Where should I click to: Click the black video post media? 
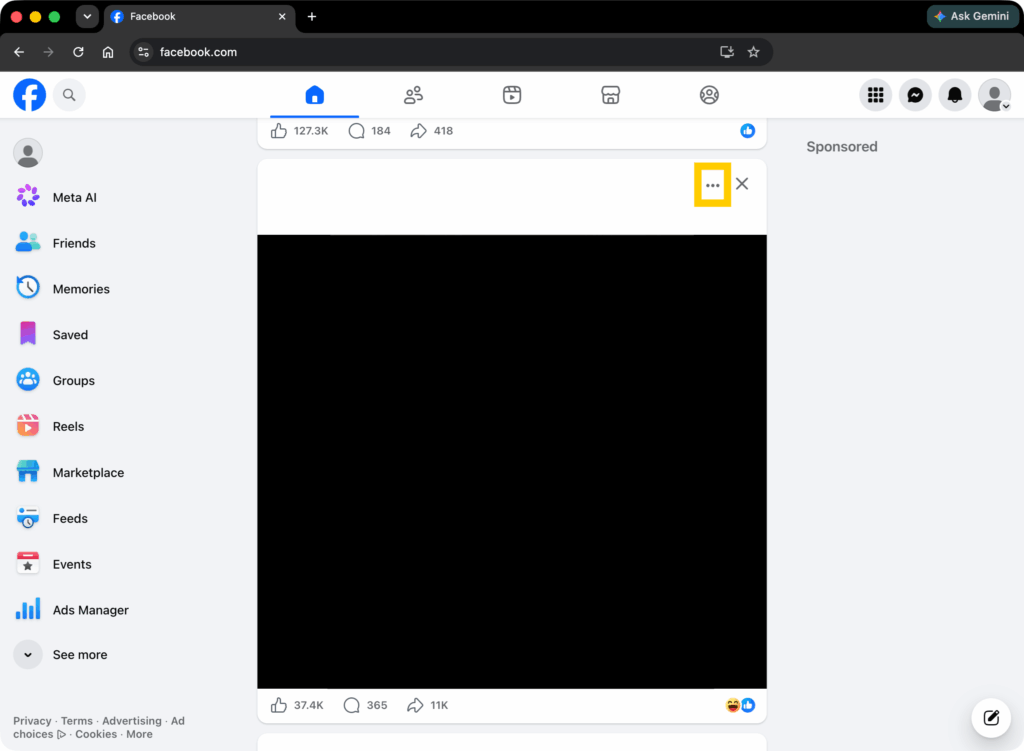pyautogui.click(x=512, y=462)
